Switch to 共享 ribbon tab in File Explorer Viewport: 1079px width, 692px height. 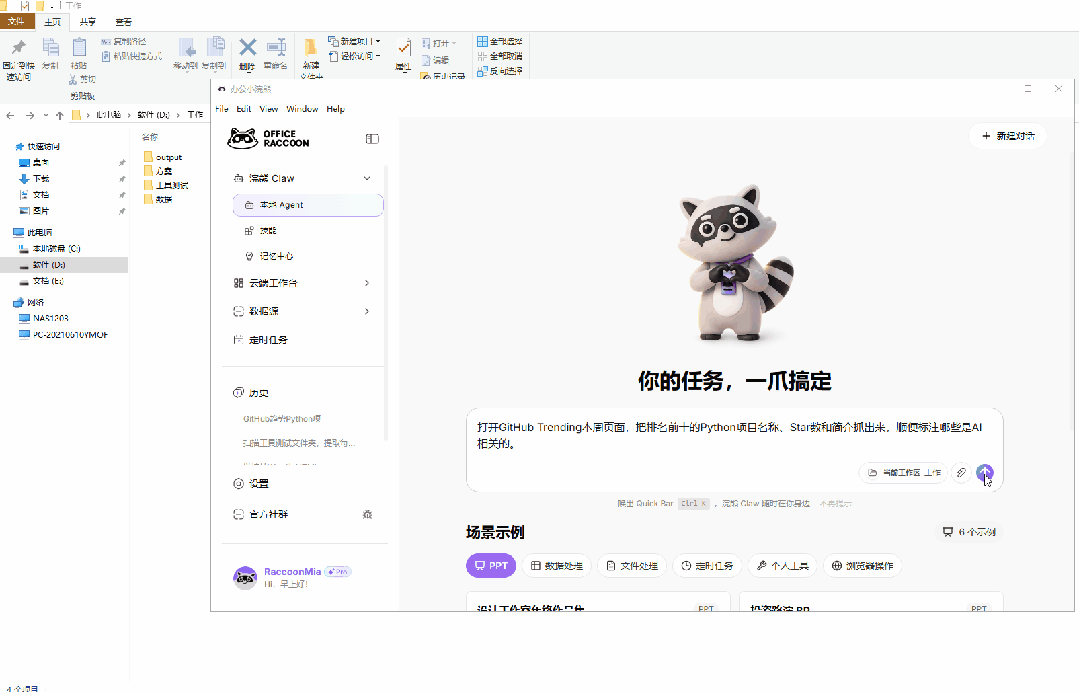click(x=87, y=22)
